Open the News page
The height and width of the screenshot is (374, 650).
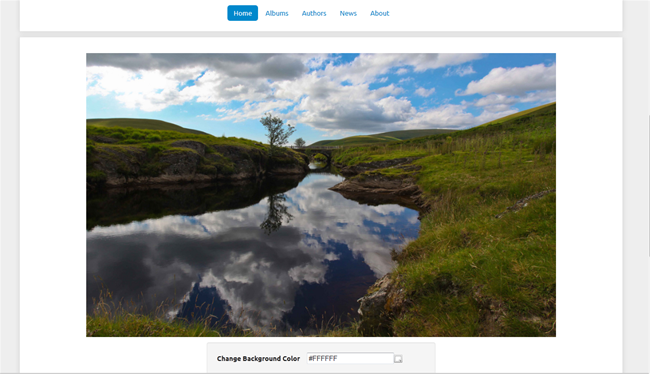click(348, 13)
